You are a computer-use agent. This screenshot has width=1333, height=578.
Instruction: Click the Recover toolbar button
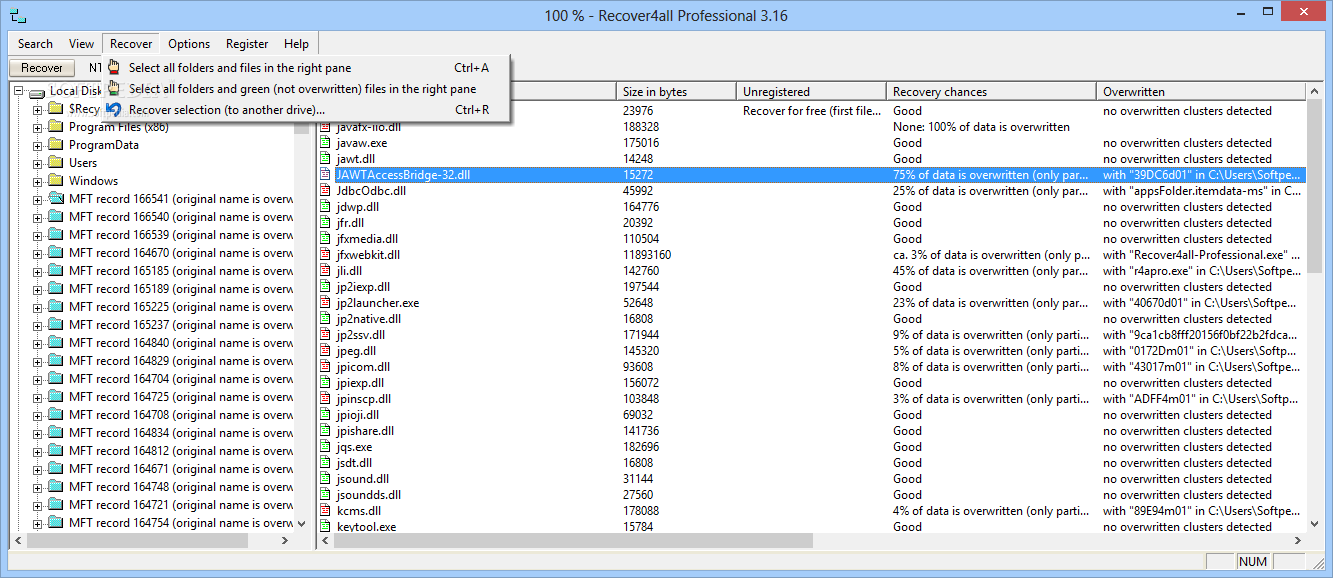42,68
